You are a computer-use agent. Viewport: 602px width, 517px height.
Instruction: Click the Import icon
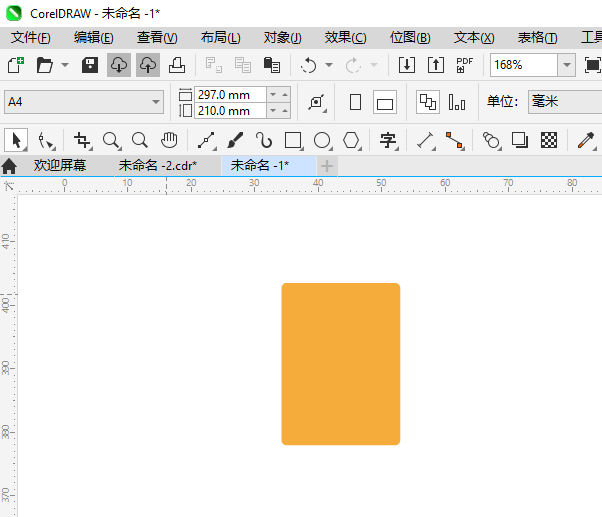pyautogui.click(x=407, y=65)
